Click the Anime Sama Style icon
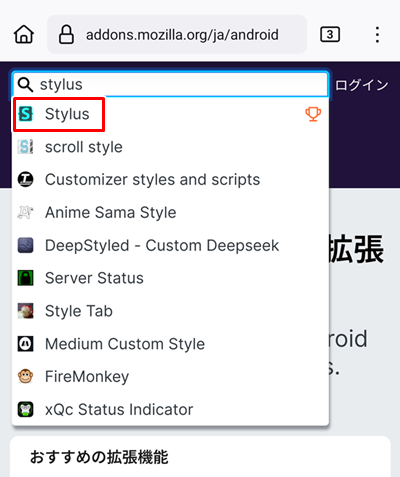The image size is (400, 477). point(26,213)
